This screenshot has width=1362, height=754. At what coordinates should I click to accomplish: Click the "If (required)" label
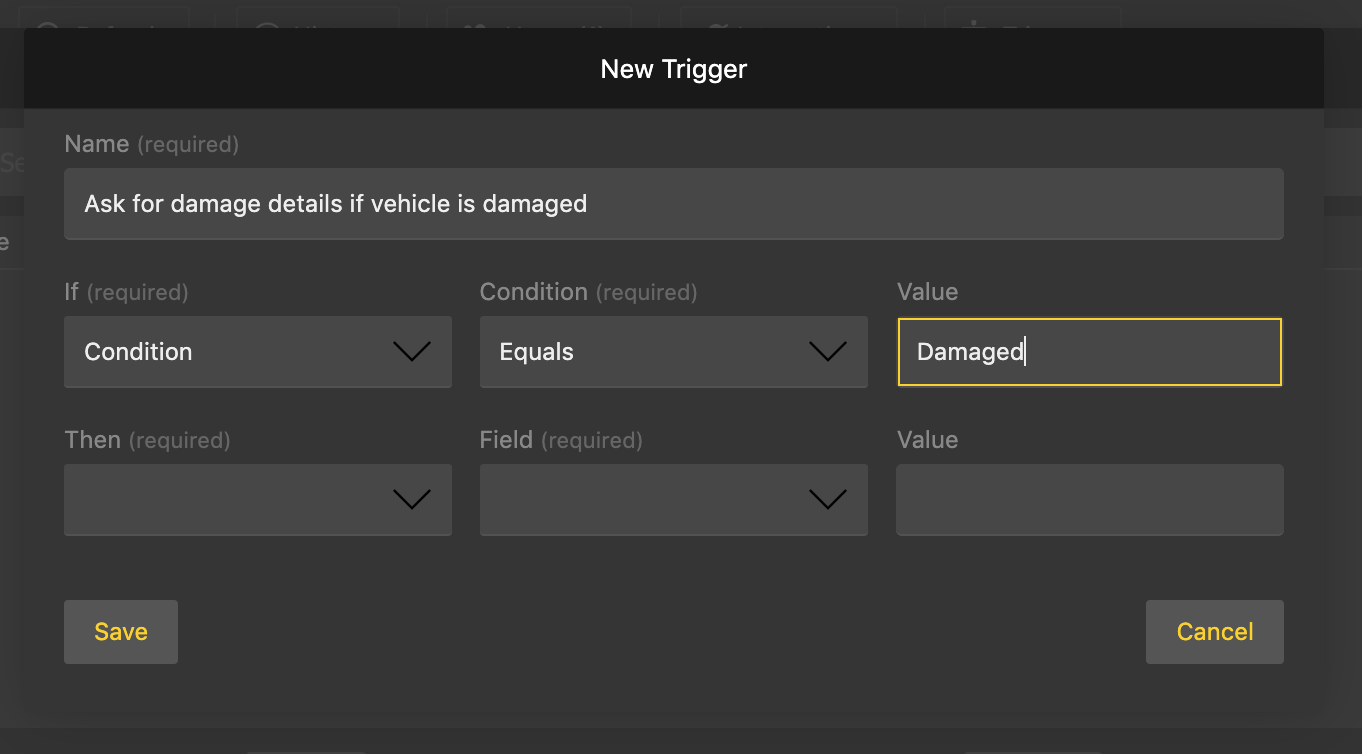pos(126,292)
